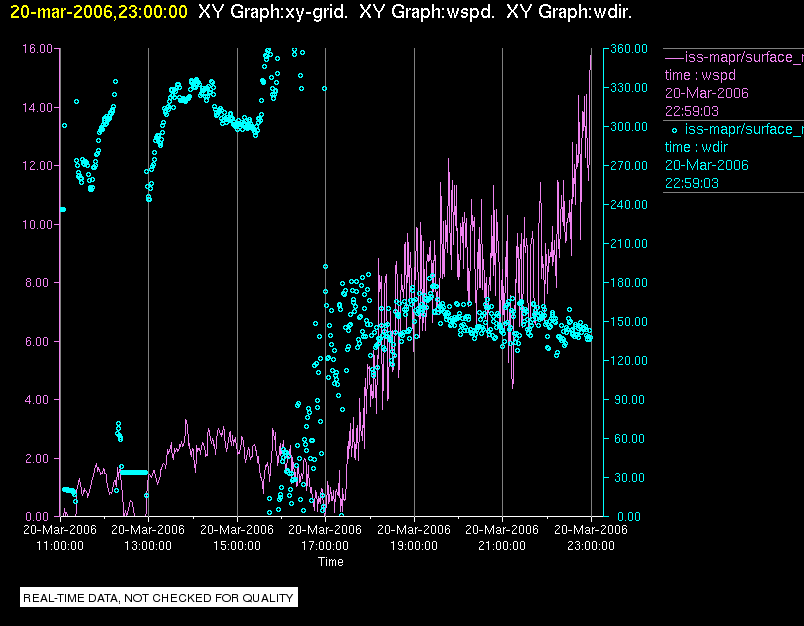Click the 'XY Graph:wdir.' title text

pos(569,12)
